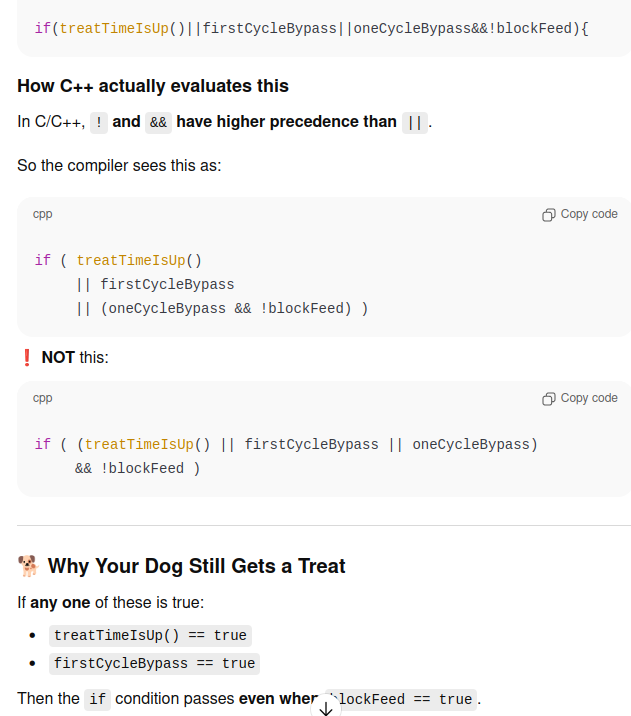Click the "treatTimeIsUp() == true" bullet item
The height and width of the screenshot is (716, 631).
(150, 635)
